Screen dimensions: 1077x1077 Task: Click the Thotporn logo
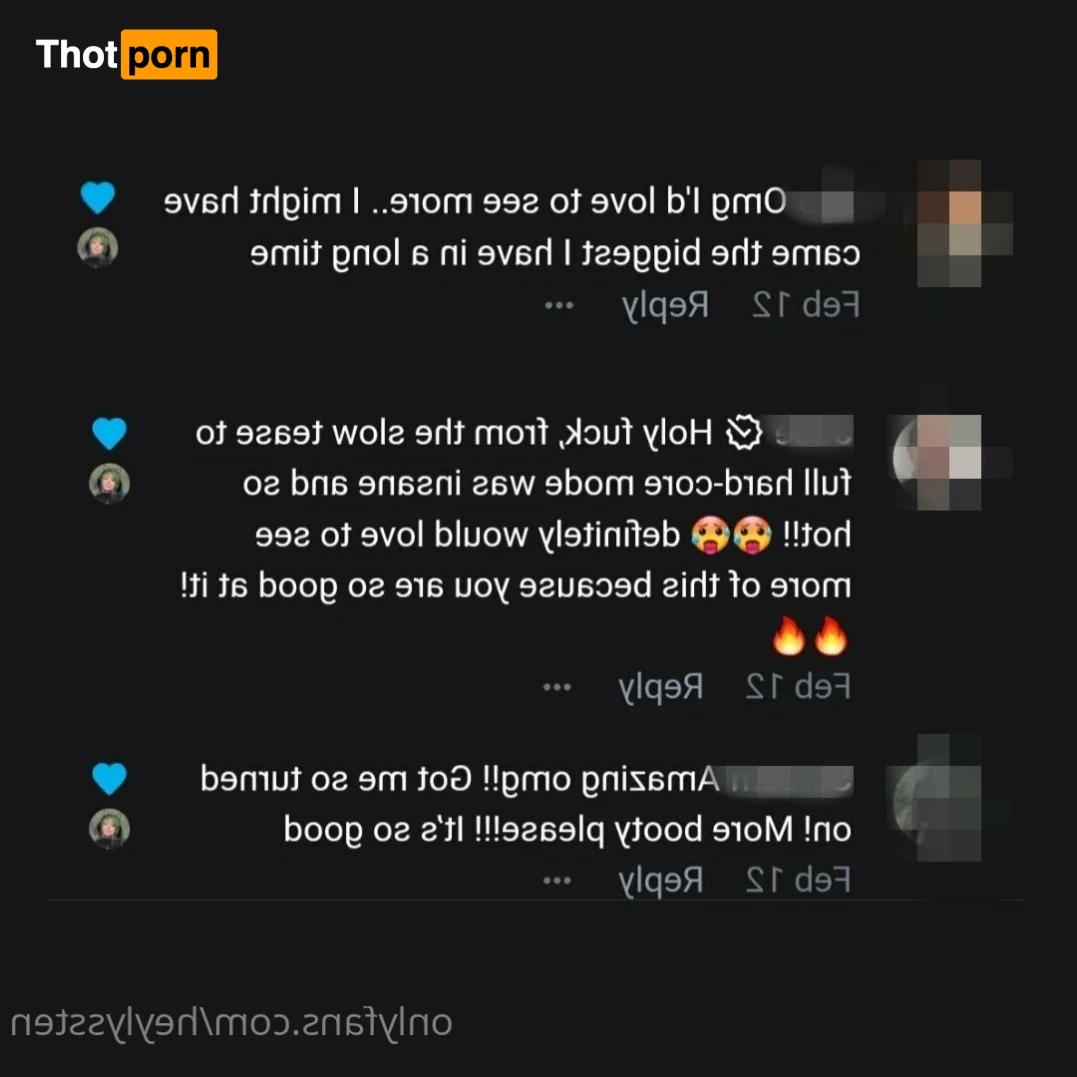(126, 54)
